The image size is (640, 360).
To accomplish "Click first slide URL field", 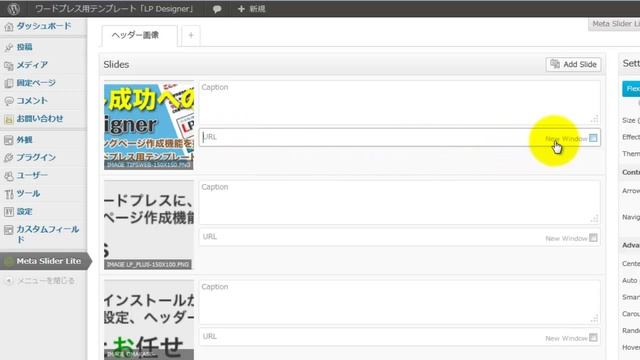I will (400, 138).
